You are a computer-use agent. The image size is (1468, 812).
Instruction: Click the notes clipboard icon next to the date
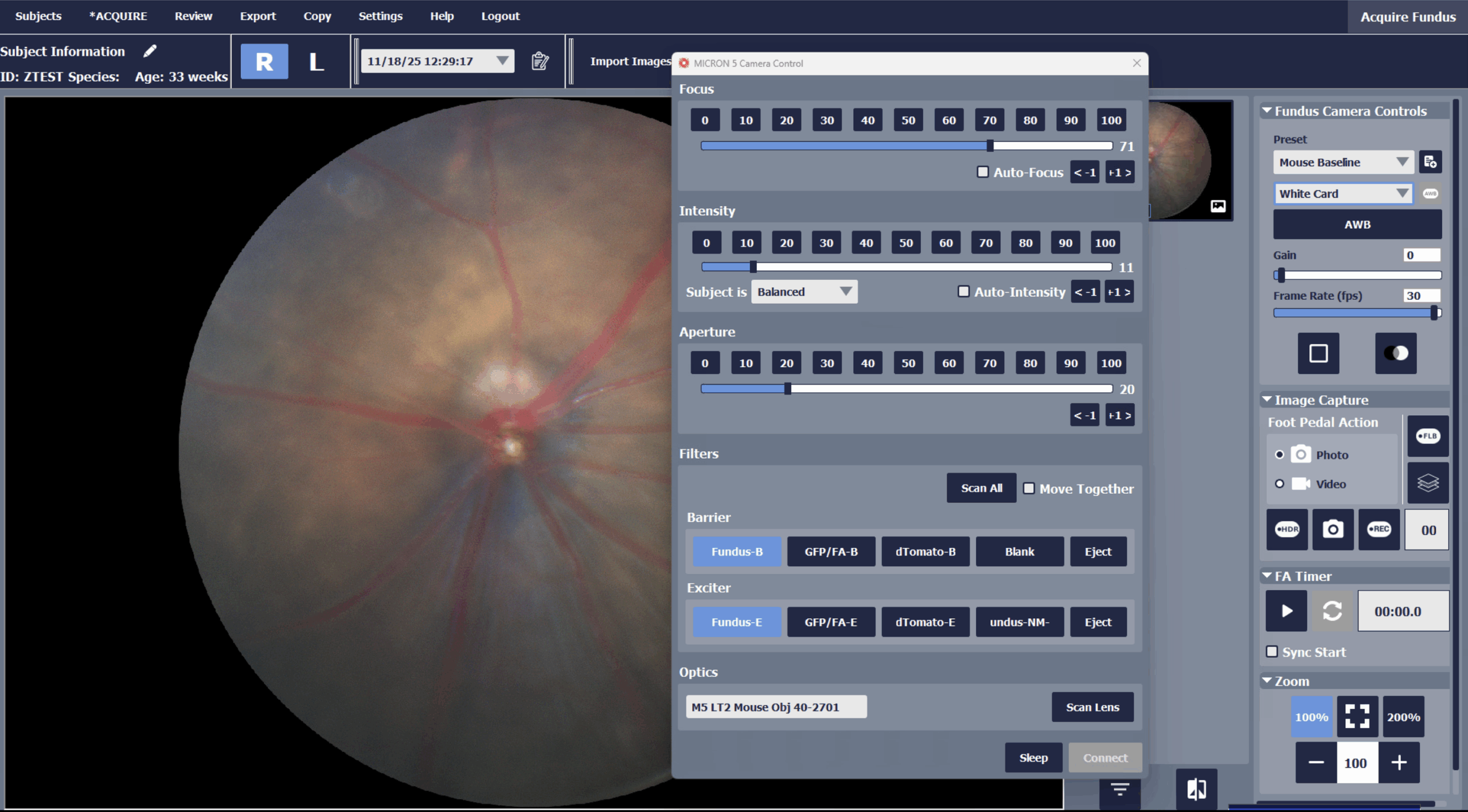[540, 61]
